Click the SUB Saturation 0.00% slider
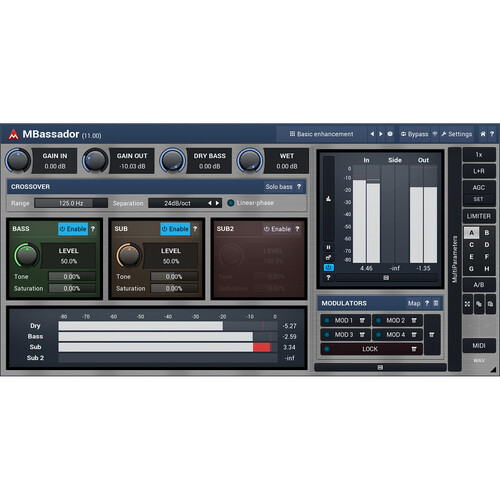The height and width of the screenshot is (500, 500). click(174, 288)
